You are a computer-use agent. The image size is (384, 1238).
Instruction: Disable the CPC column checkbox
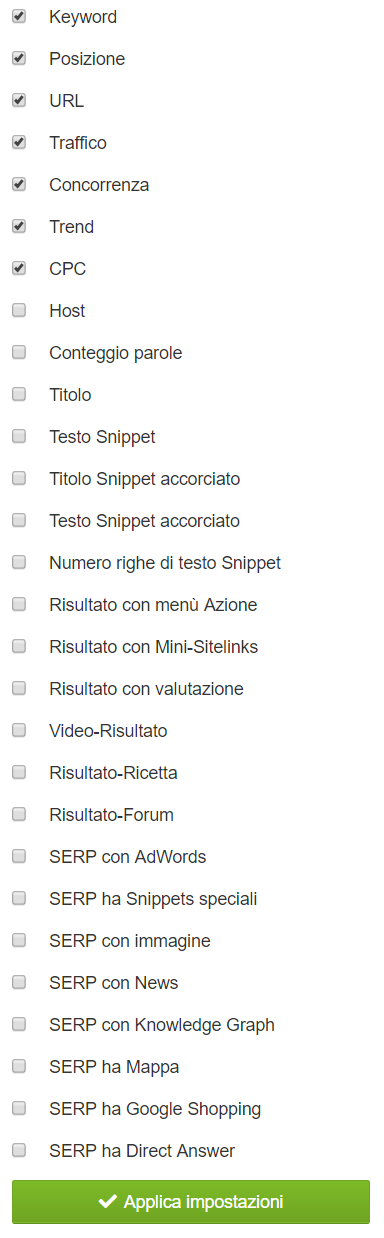(x=19, y=268)
